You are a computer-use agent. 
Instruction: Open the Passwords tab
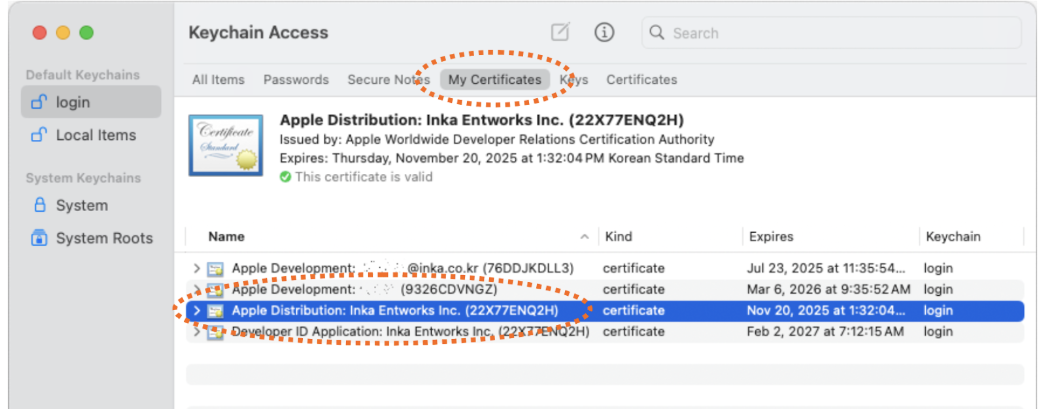pyautogui.click(x=296, y=79)
